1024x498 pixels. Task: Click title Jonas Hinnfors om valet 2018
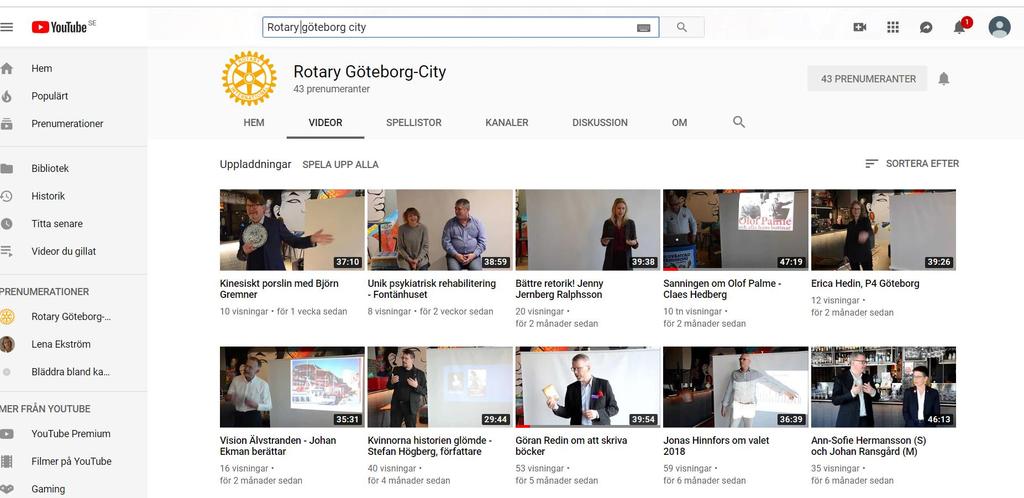716,446
